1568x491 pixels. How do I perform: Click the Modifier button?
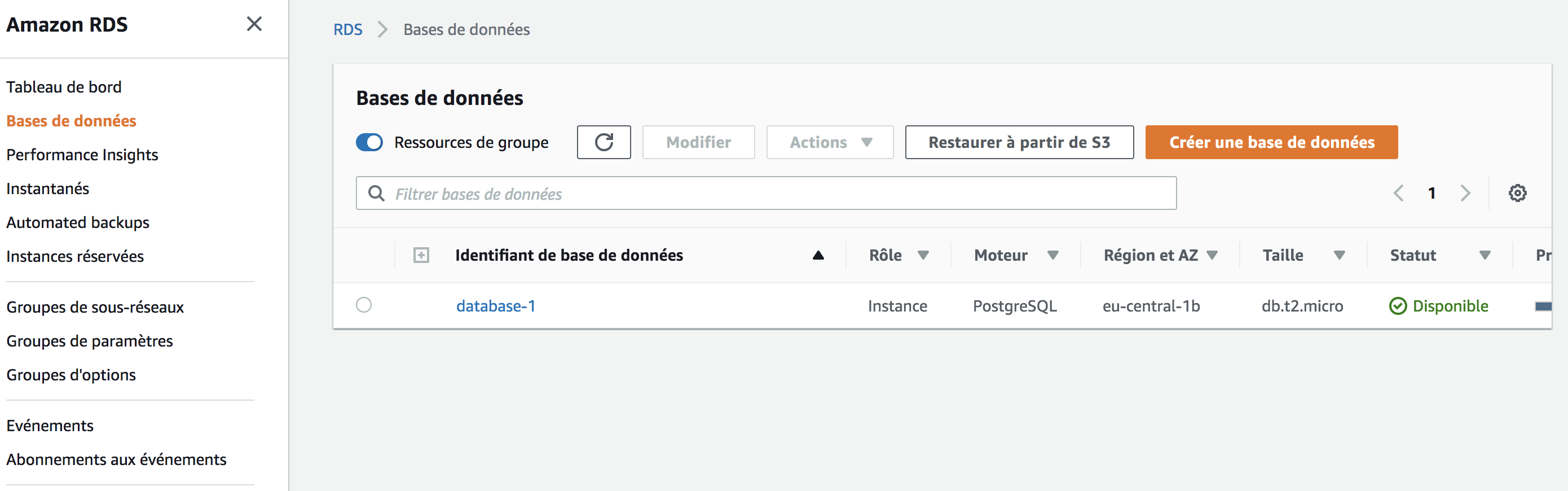[698, 142]
